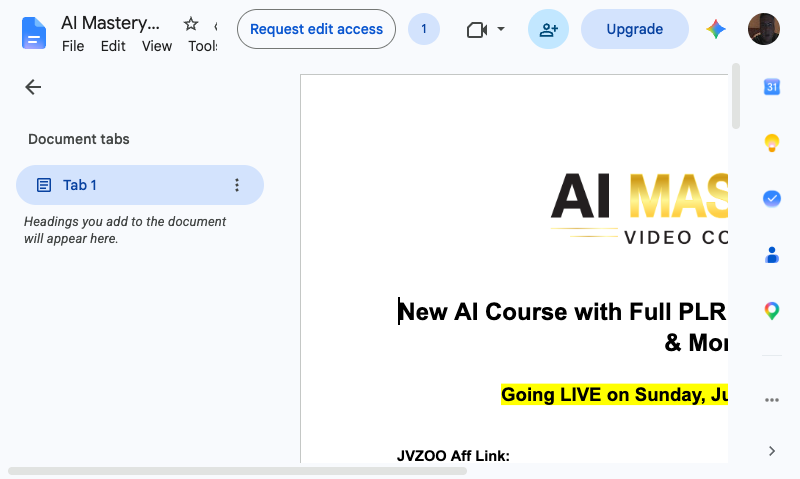Click the horizontal scrollbar at bottom
The height and width of the screenshot is (479, 800).
[x=237, y=471]
